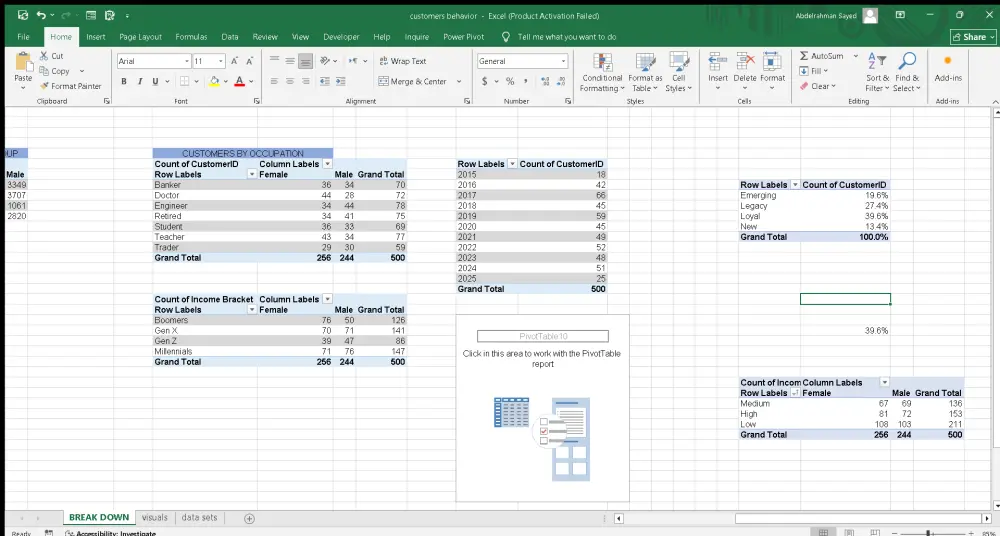Click the Increase Decimal icon

(545, 82)
